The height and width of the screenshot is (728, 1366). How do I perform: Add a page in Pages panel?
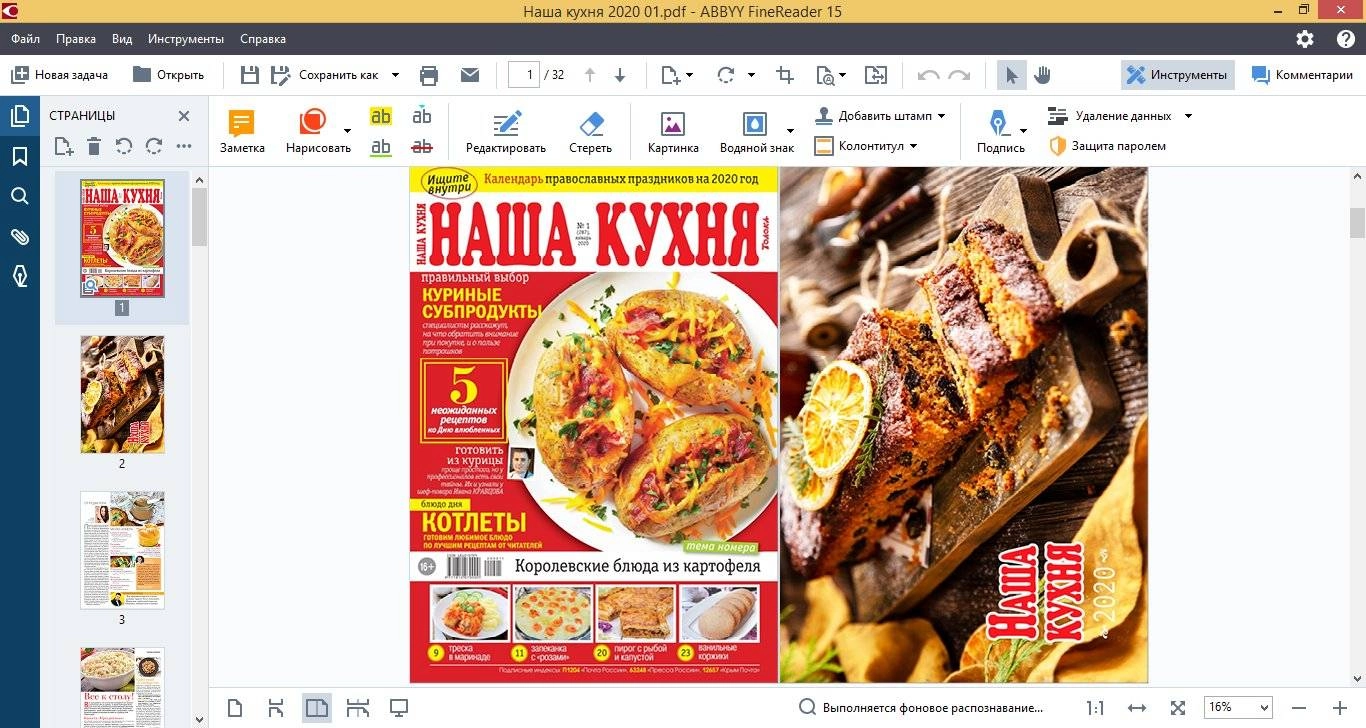click(x=64, y=147)
